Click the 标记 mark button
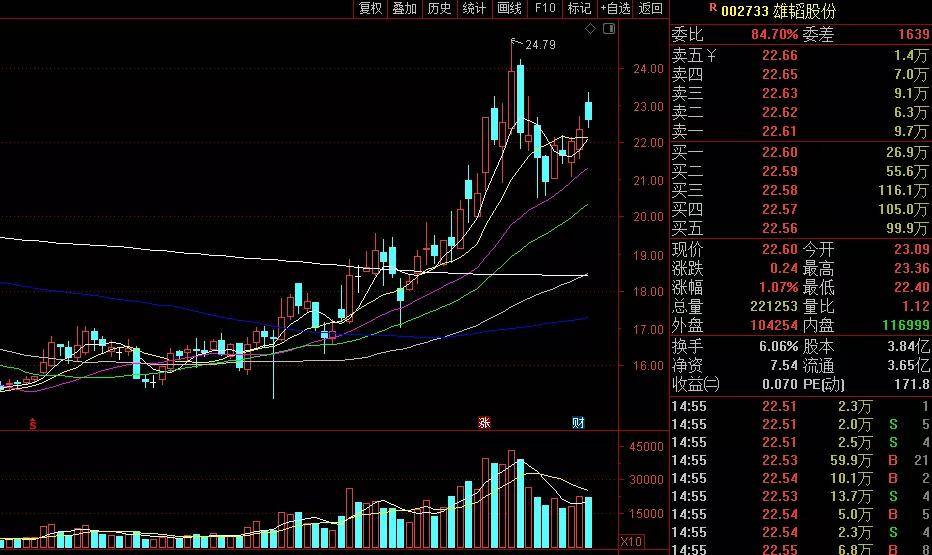 tap(579, 8)
